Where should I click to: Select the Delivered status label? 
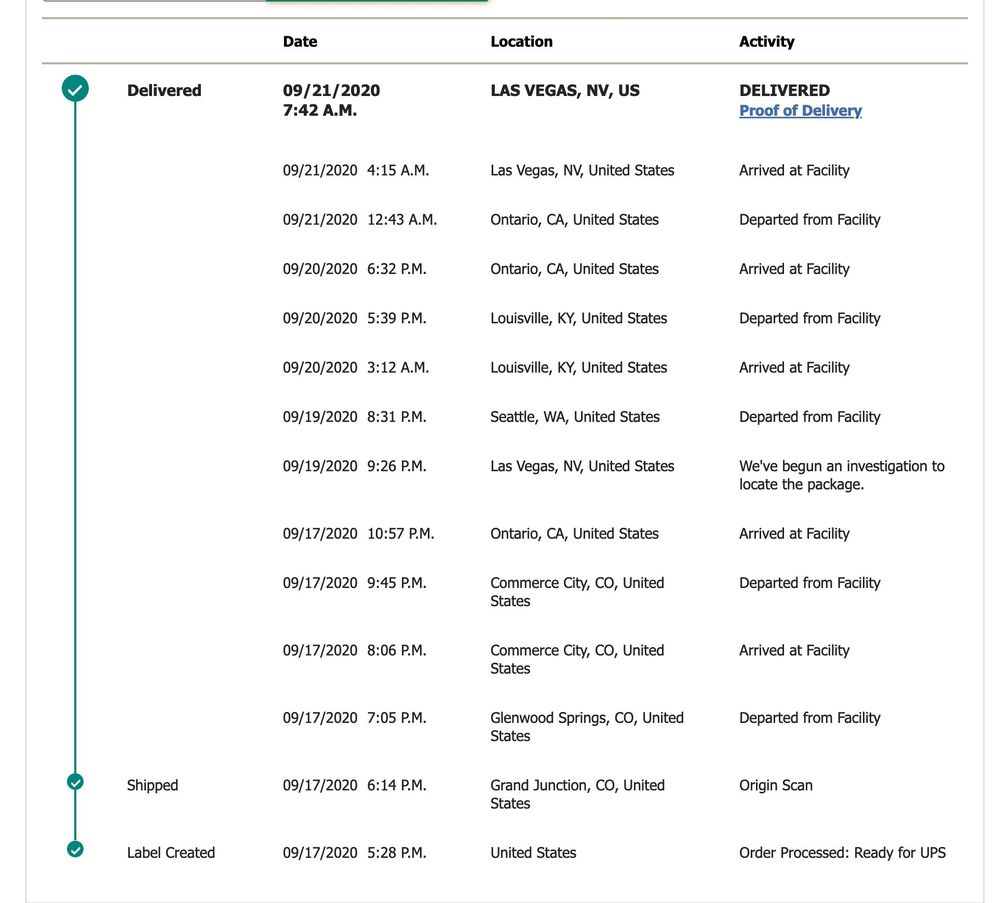tap(164, 91)
